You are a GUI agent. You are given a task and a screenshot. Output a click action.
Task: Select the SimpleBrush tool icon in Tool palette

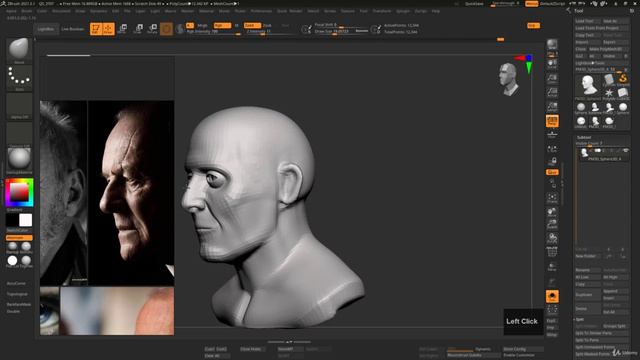[623, 79]
